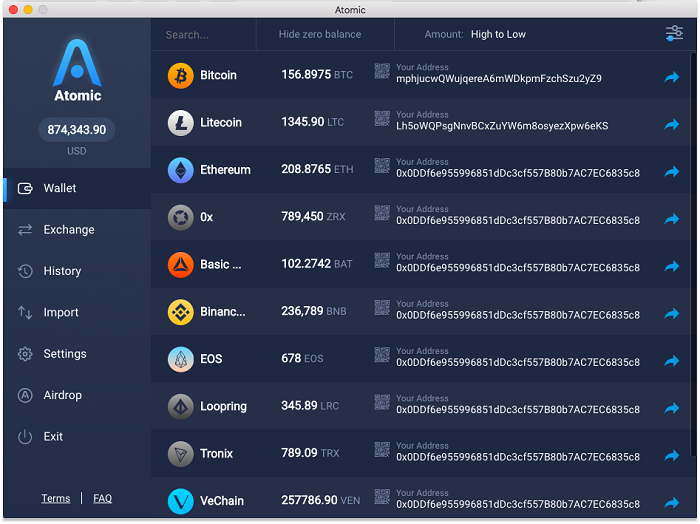
Task: Open the FAQ link
Action: pyautogui.click(x=103, y=499)
